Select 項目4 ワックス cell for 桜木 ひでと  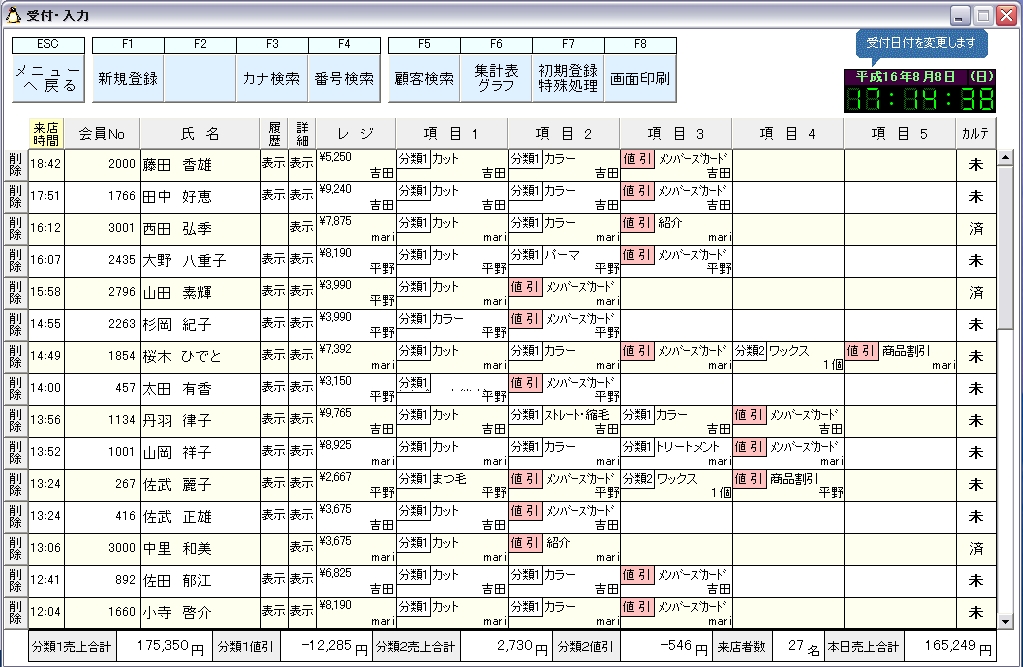click(787, 357)
